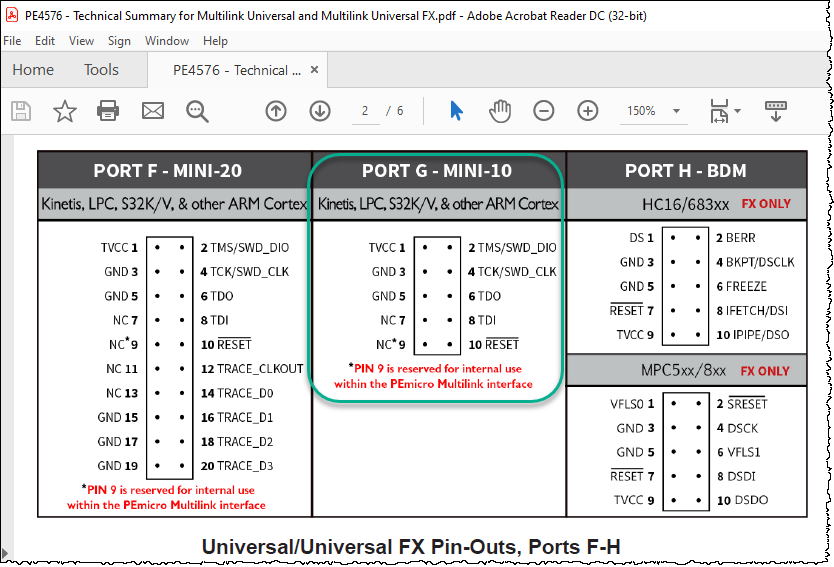Send the file by email envelope icon

(x=153, y=111)
